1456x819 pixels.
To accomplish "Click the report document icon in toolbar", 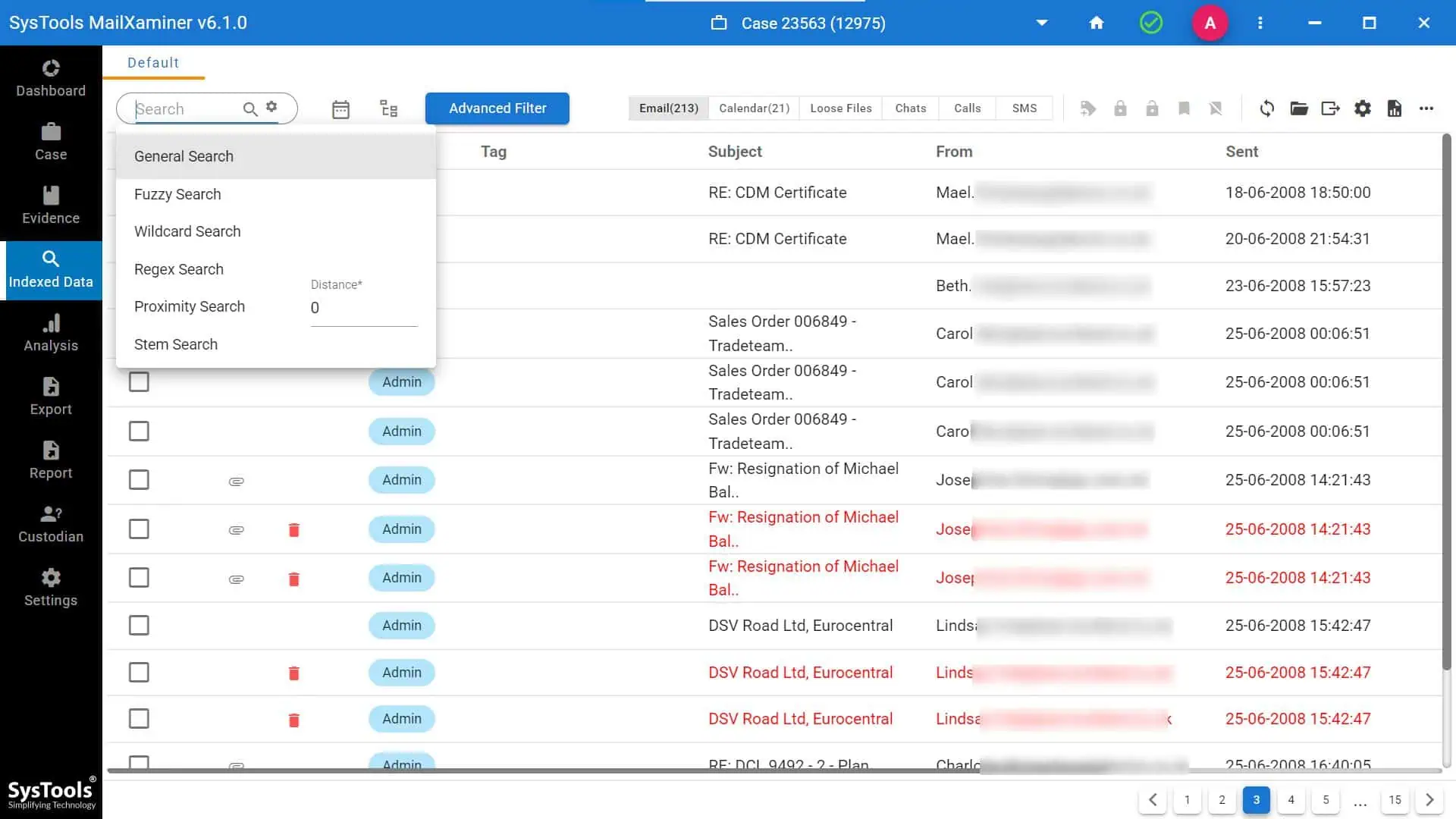I will pyautogui.click(x=1395, y=108).
